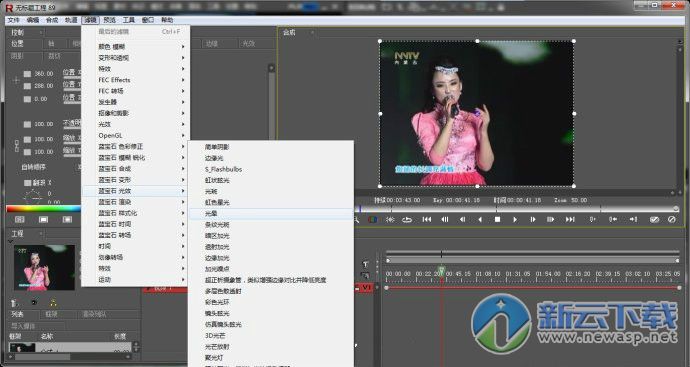Click the crosshair position icon in control panel
This screenshot has height=367, width=690.
[16, 80]
